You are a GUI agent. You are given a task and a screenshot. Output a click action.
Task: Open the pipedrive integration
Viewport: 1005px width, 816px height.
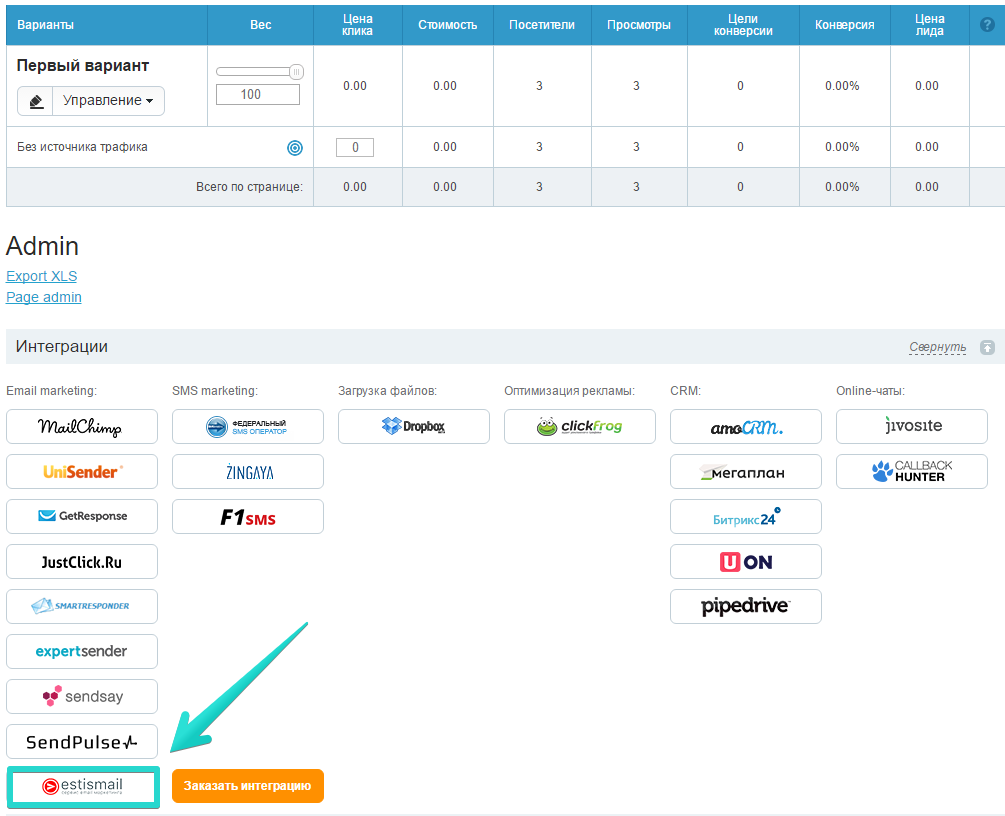[746, 606]
